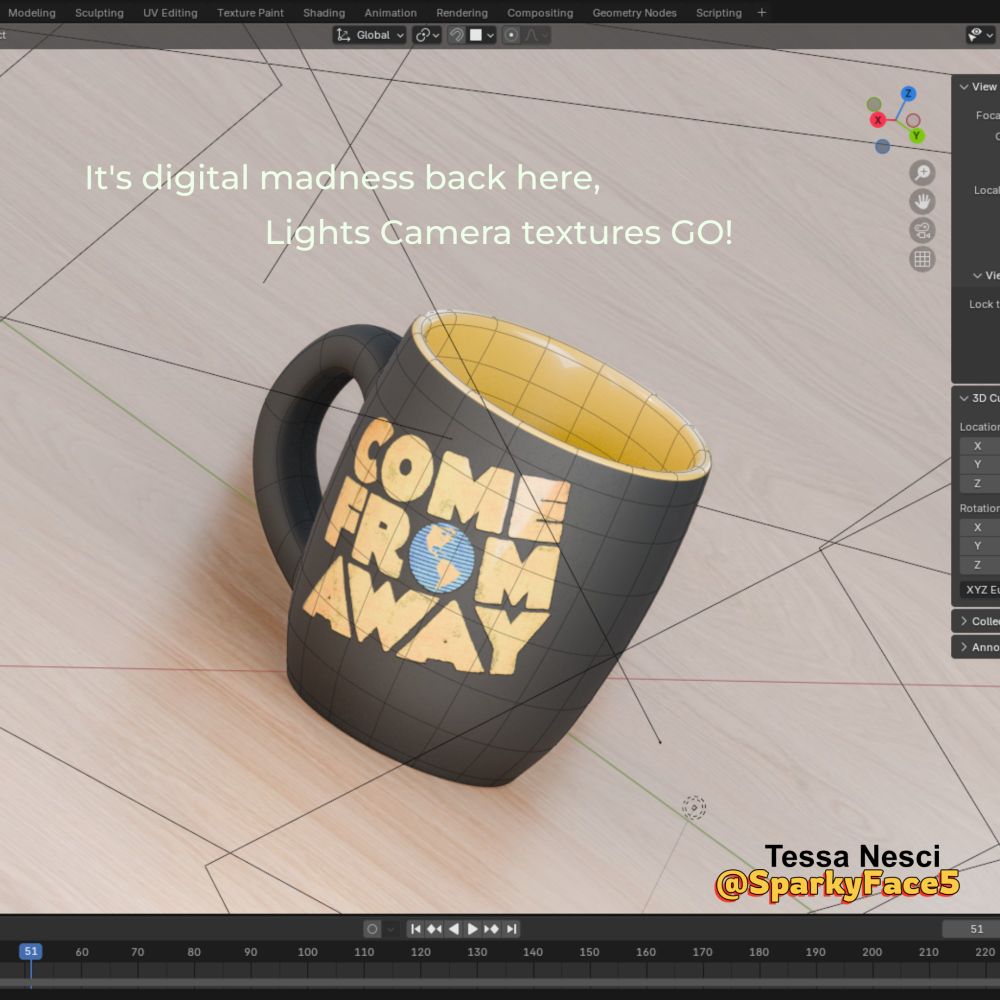Toggle the camera view icon
The image size is (1000, 1000).
tap(922, 230)
